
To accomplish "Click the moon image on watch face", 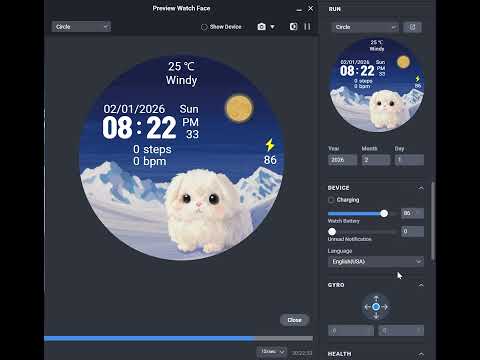I will pyautogui.click(x=239, y=109).
